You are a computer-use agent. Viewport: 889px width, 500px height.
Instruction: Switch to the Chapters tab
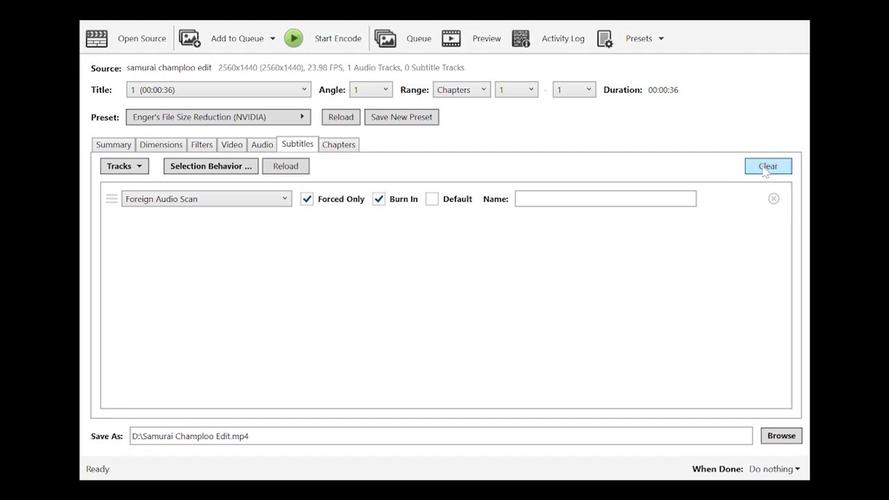[338, 145]
